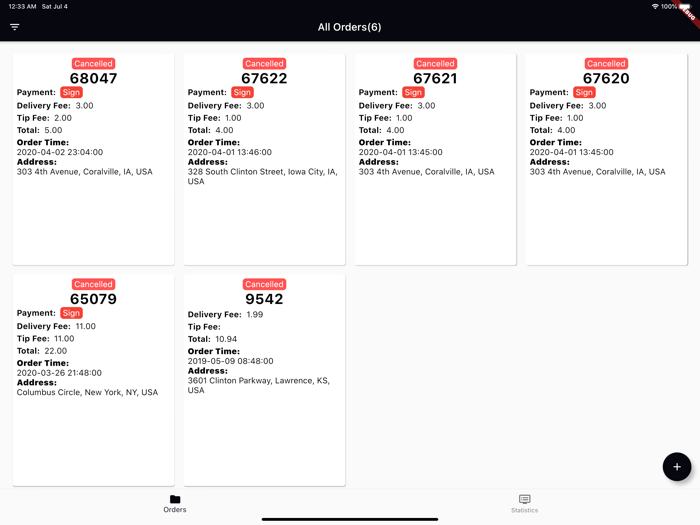Select the Sign payment tag on order 67620

(584, 92)
